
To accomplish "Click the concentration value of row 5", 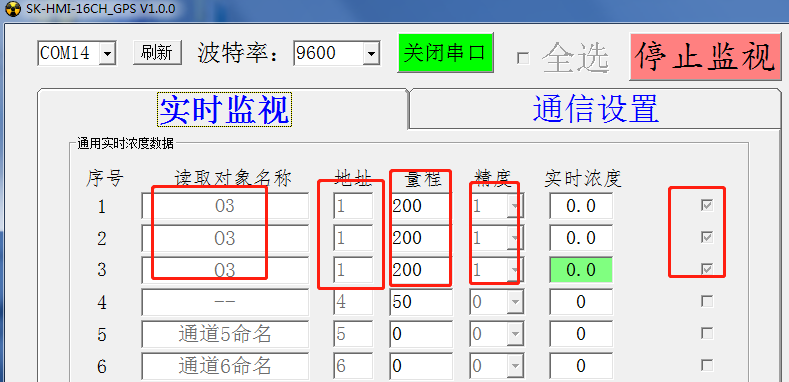I will pyautogui.click(x=581, y=334).
